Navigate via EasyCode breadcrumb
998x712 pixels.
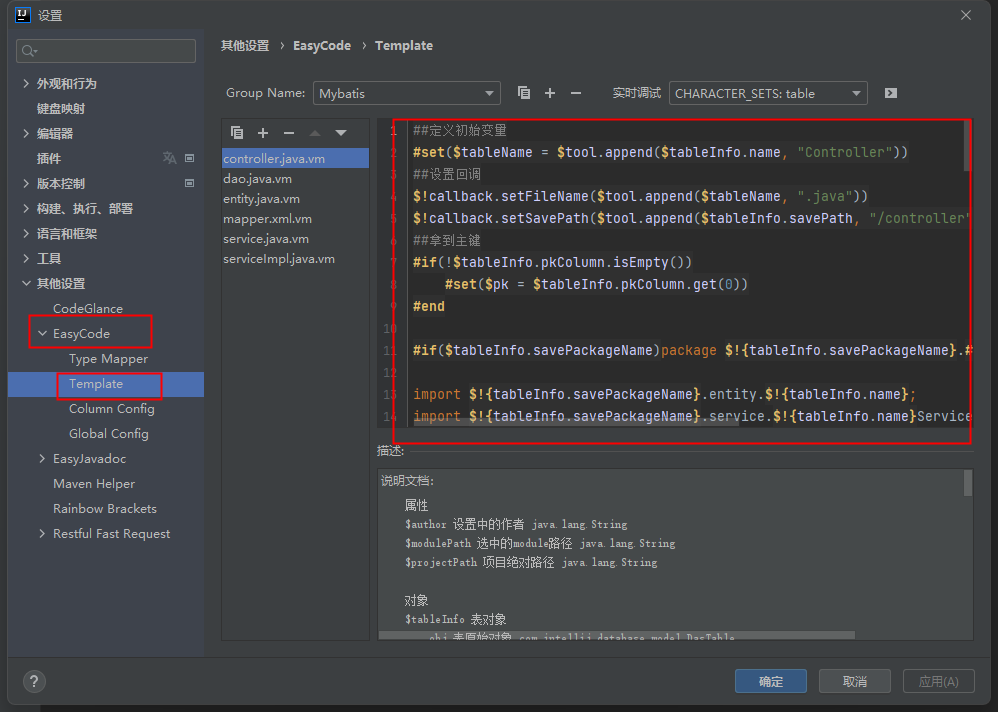pyautogui.click(x=322, y=45)
